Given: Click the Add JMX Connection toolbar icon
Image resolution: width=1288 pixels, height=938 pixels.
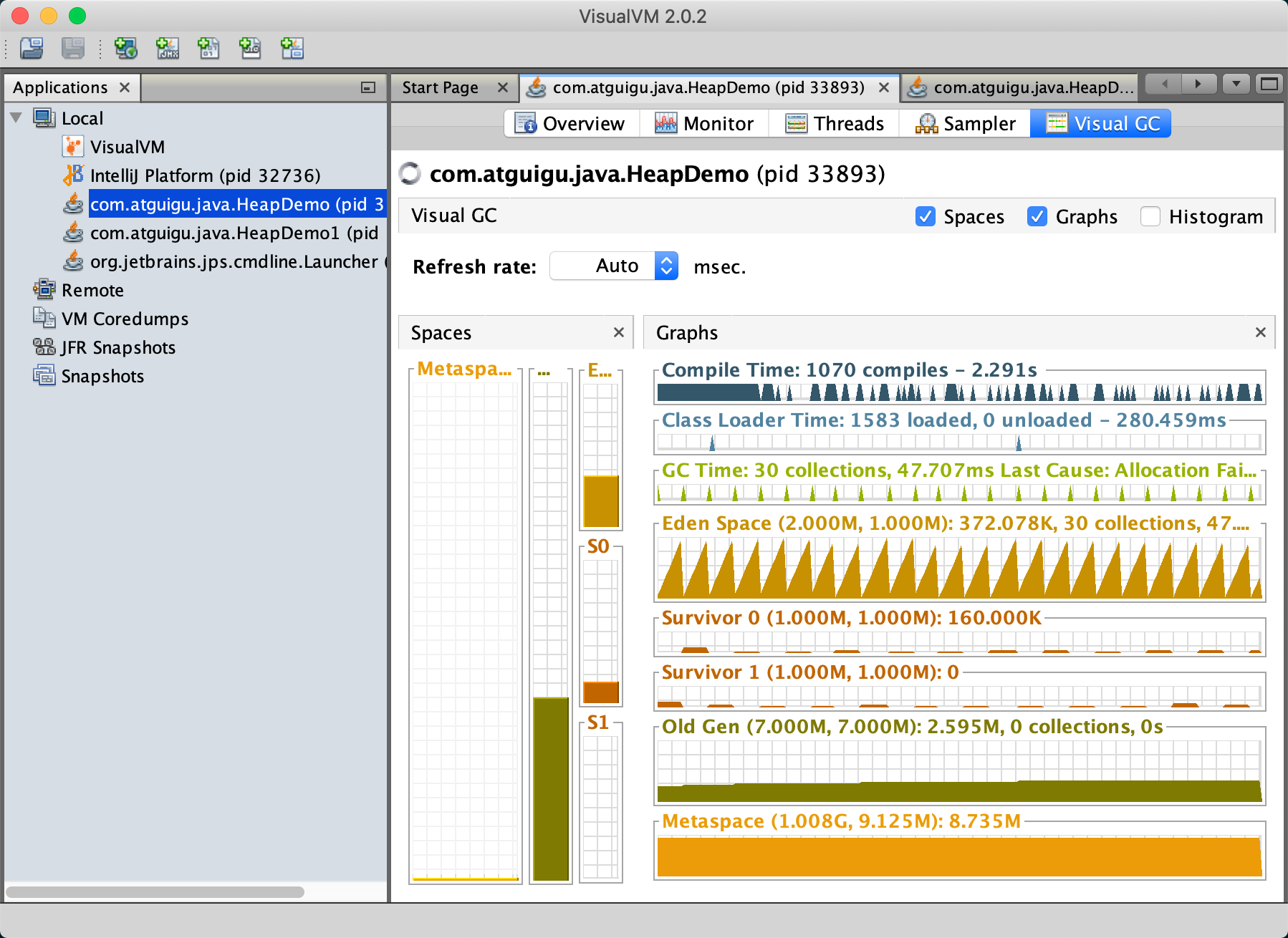Looking at the screenshot, I should tap(168, 48).
